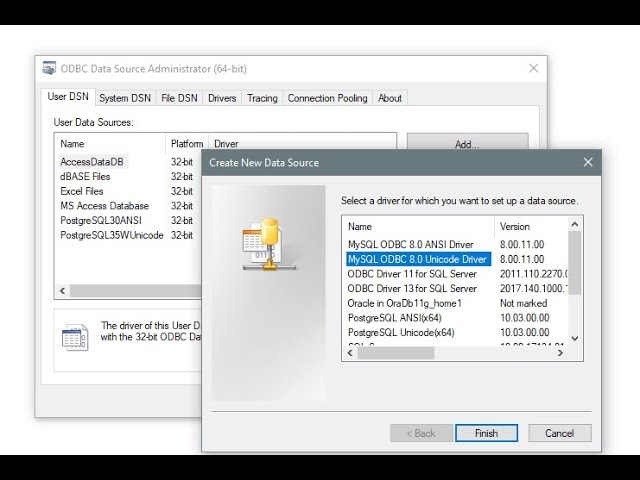640x480 pixels.
Task: Click Platform column header in User Data Sources
Action: click(x=187, y=144)
